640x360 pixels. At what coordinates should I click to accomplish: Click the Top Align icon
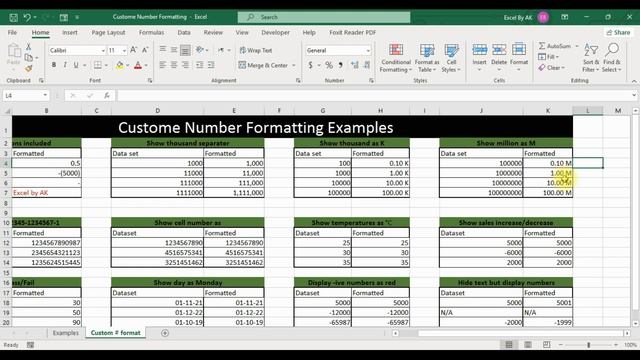tap(163, 50)
